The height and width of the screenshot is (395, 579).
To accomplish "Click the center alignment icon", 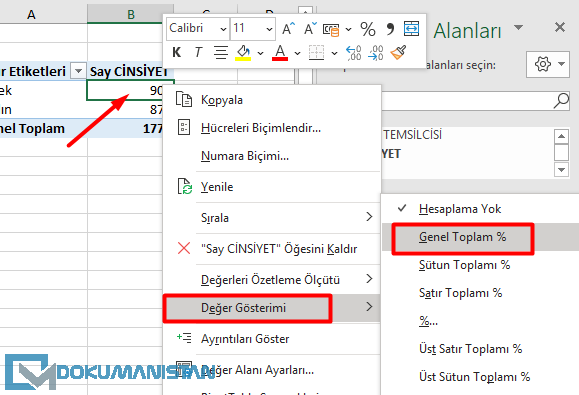I will (x=221, y=52).
